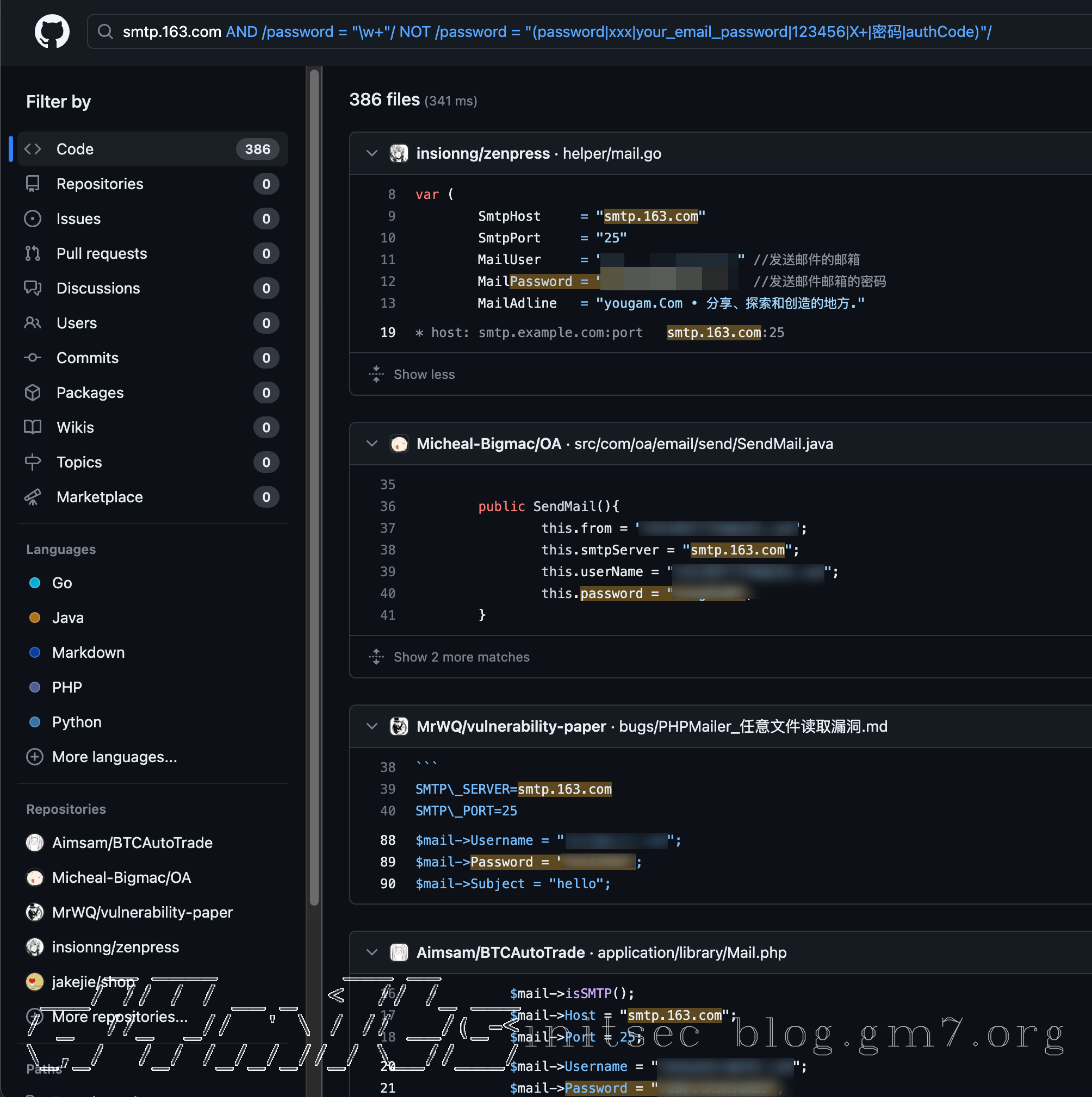Toggle the PHP language filter
This screenshot has width=1092, height=1097.
point(66,687)
